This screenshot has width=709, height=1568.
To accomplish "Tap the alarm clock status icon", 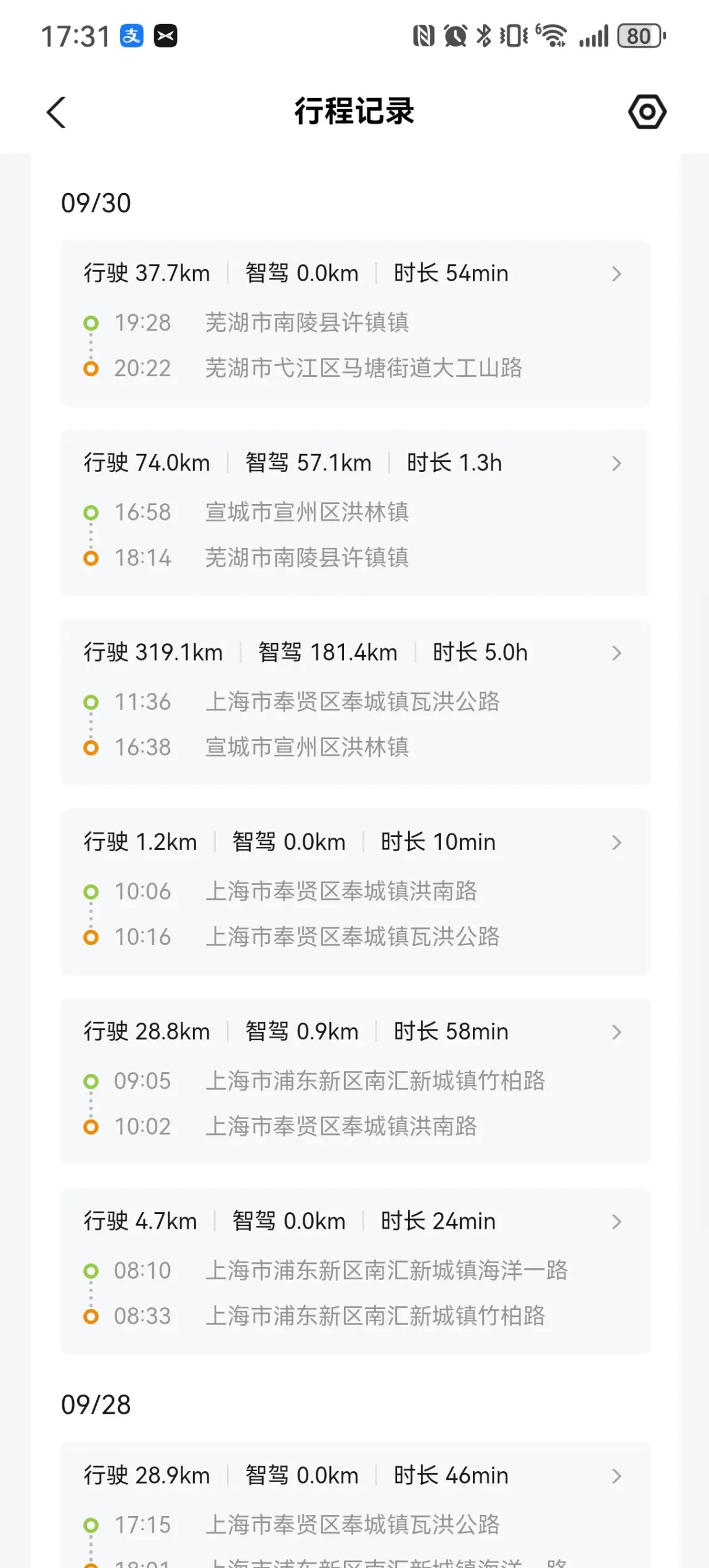I will coord(456,36).
